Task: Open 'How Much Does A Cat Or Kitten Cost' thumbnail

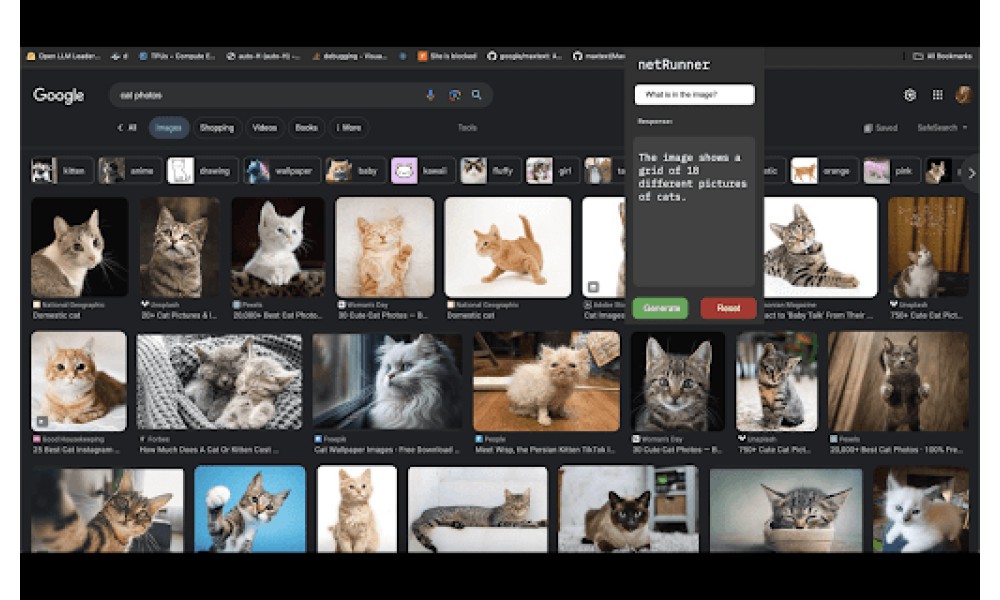Action: (219, 381)
